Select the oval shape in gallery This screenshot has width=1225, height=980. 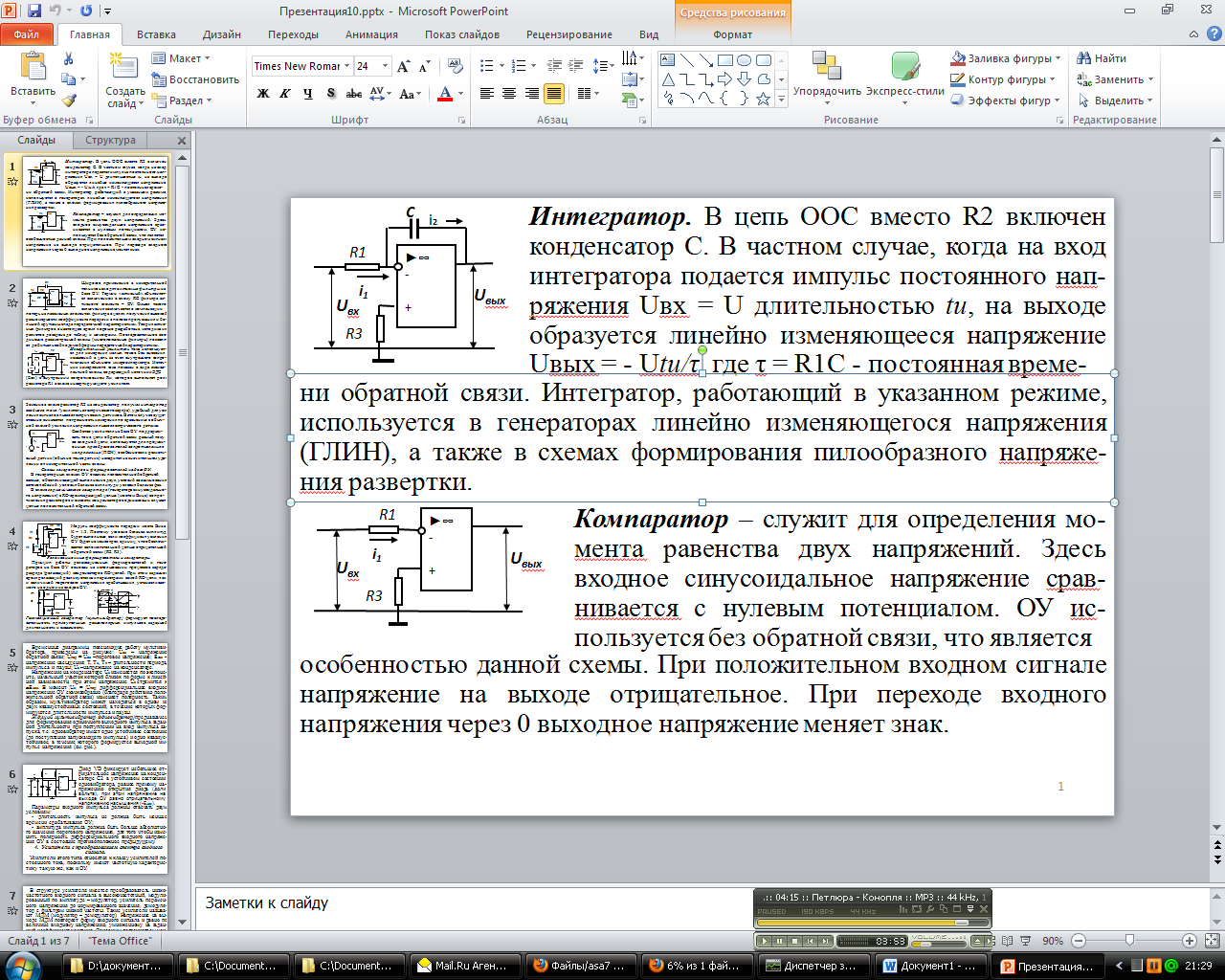(x=745, y=59)
